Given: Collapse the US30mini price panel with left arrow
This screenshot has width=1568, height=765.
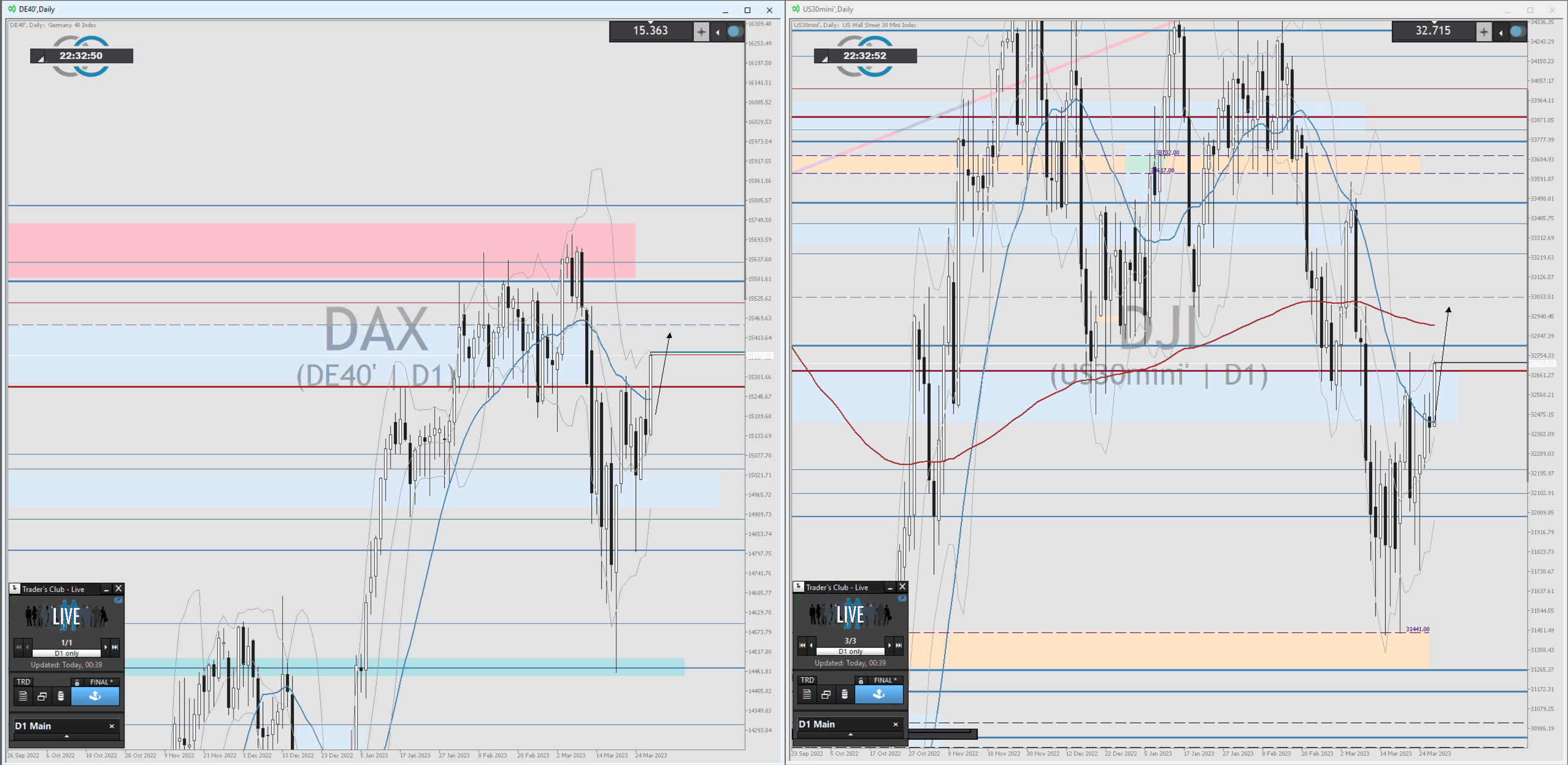Looking at the screenshot, I should tap(1501, 32).
